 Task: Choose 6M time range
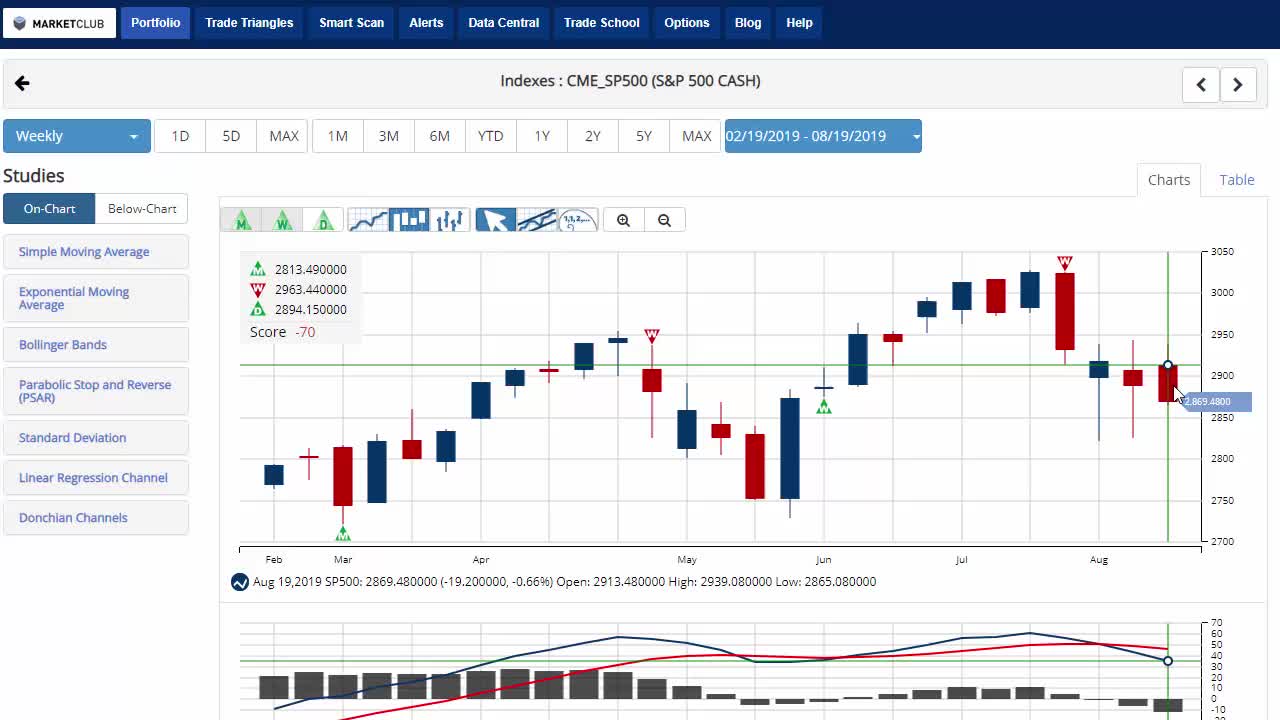(x=440, y=136)
